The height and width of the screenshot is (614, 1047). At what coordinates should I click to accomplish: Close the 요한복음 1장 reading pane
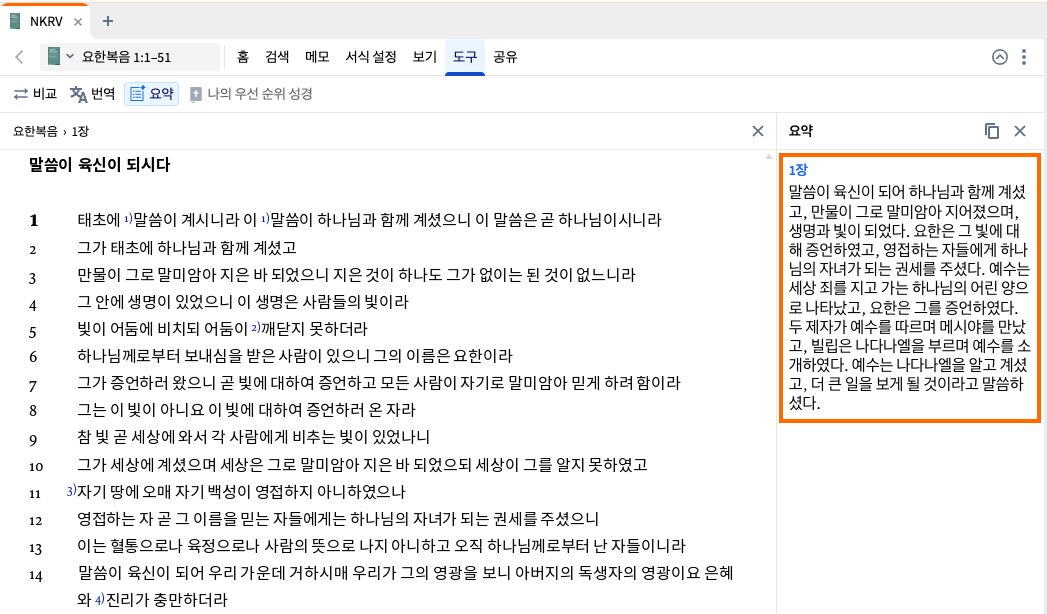(758, 131)
